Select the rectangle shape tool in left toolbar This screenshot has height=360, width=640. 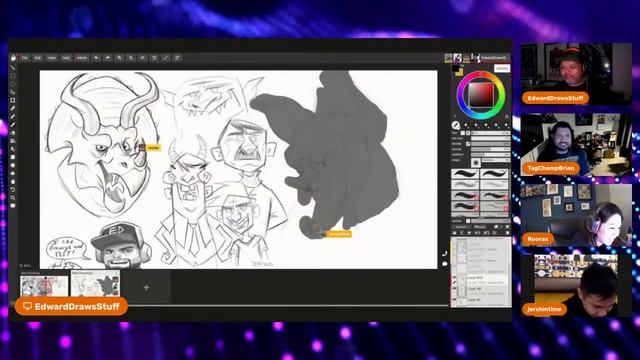[x=13, y=157]
